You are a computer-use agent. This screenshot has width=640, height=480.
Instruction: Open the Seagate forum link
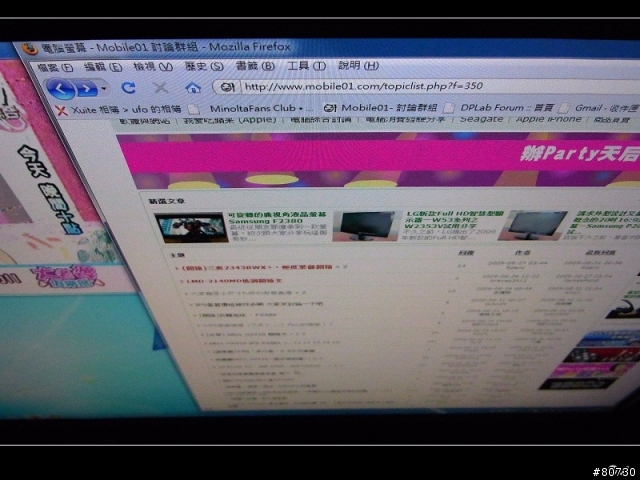click(482, 119)
